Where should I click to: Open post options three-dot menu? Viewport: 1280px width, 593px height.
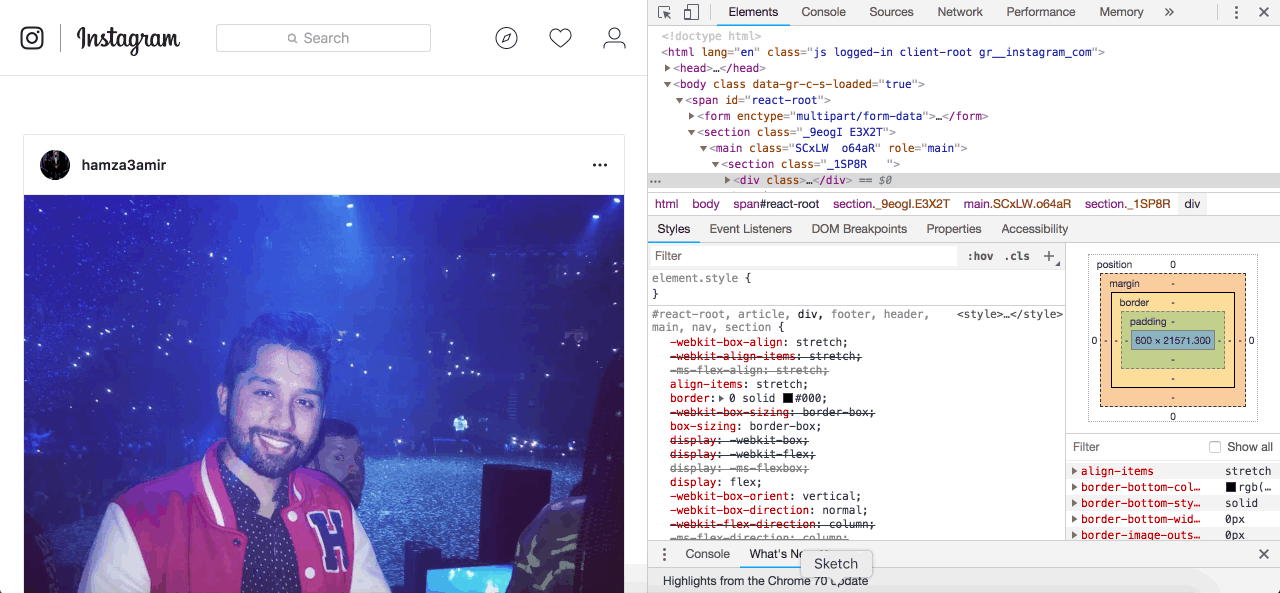click(x=600, y=165)
